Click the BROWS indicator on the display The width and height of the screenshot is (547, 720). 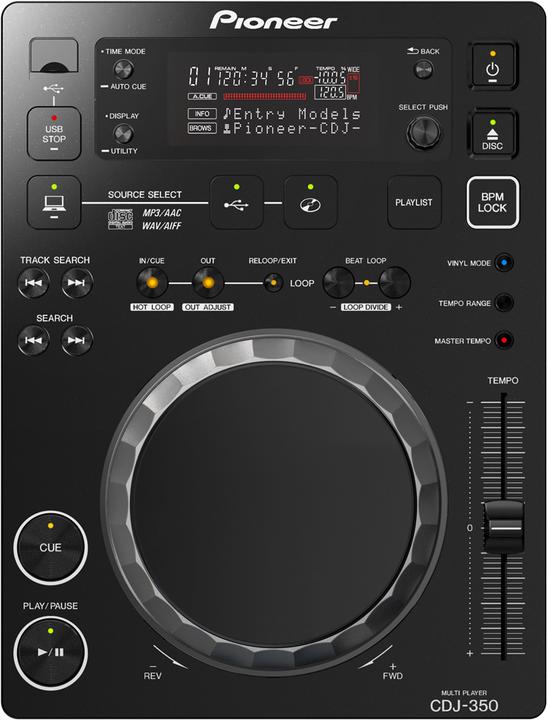tap(202, 128)
